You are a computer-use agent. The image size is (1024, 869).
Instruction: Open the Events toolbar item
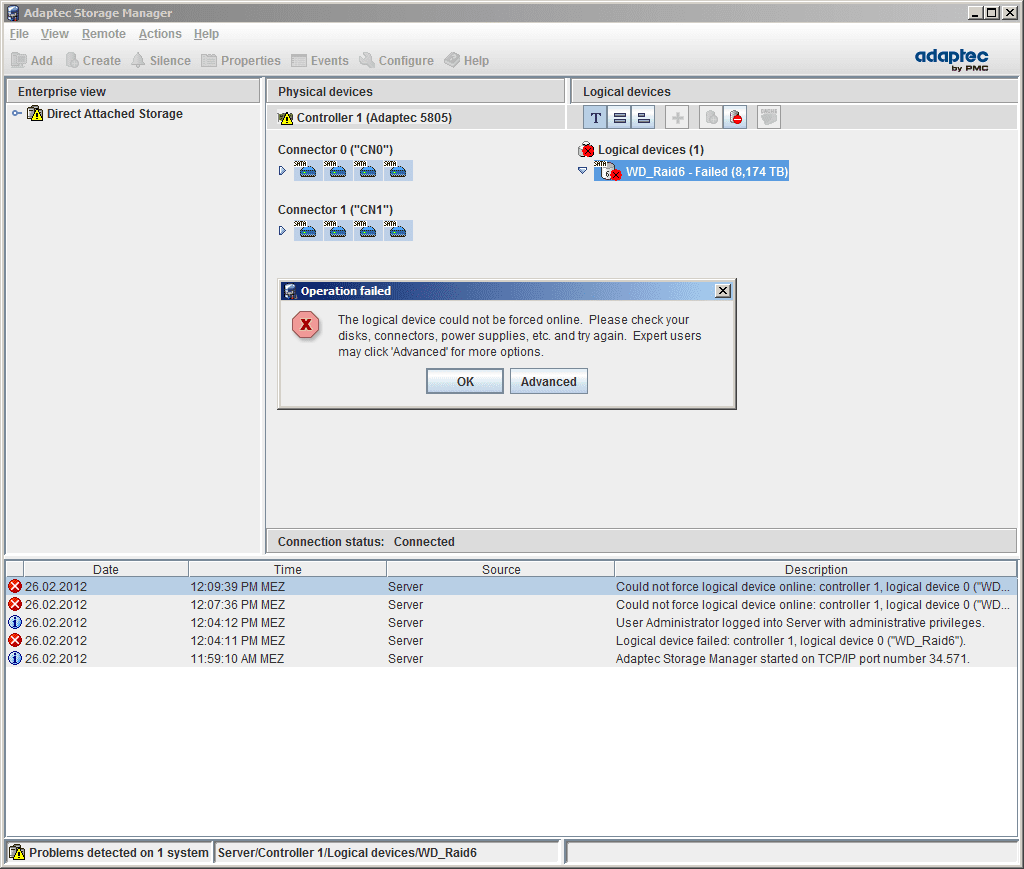point(319,60)
